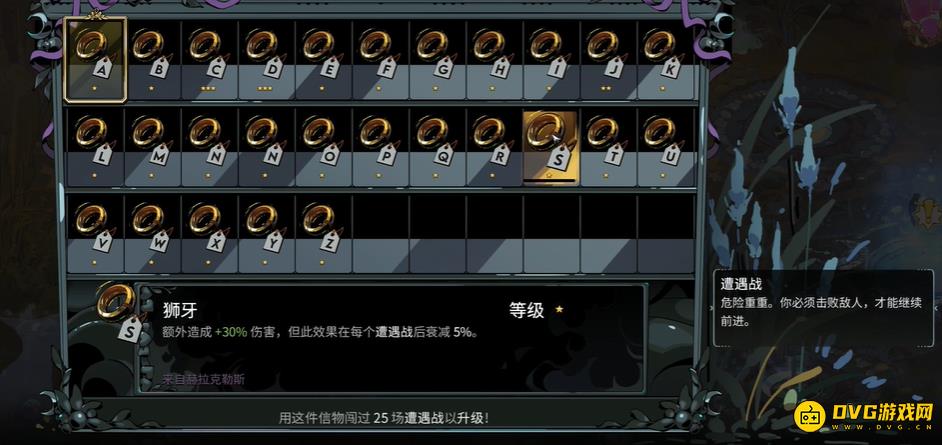Click the large S ring in description panel
Viewport: 942px width, 445px height.
pyautogui.click(x=120, y=310)
